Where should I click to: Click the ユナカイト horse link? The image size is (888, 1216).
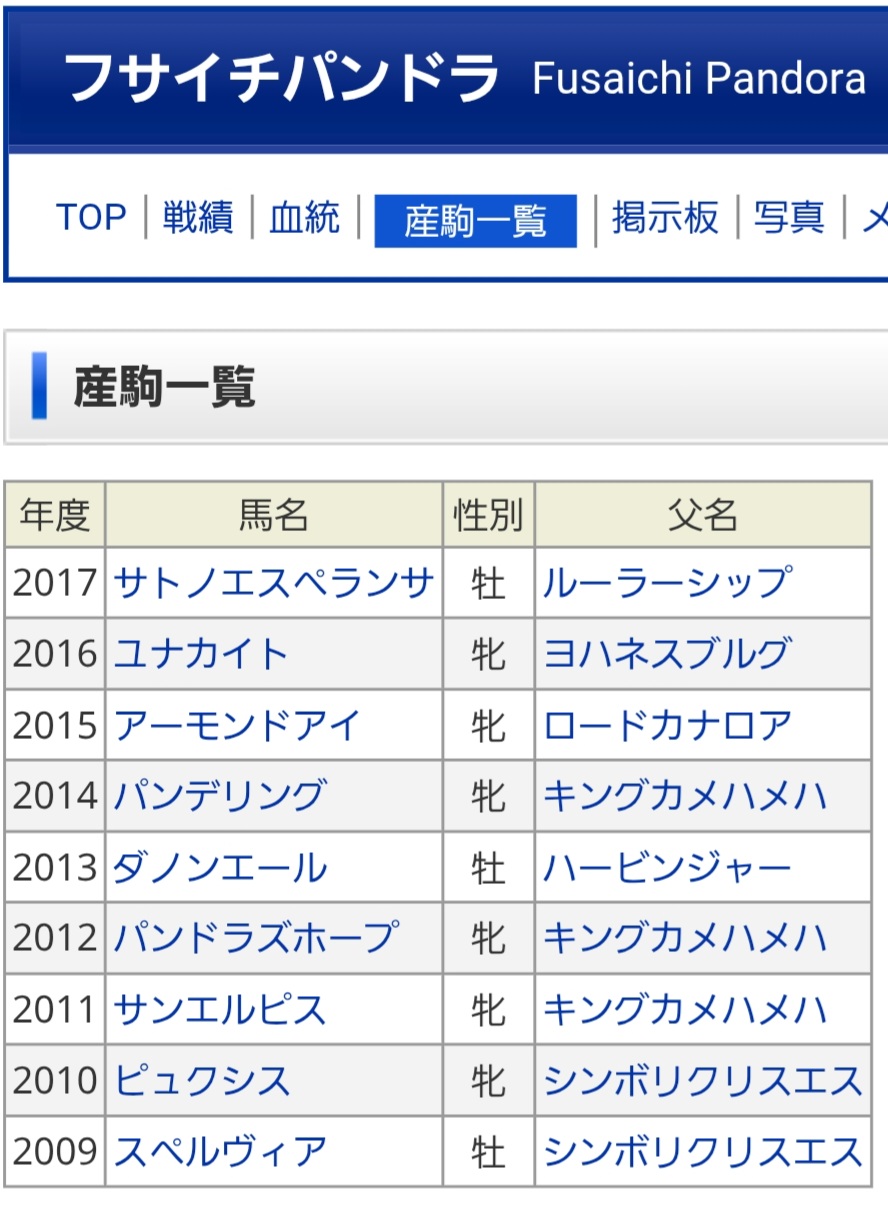click(202, 654)
